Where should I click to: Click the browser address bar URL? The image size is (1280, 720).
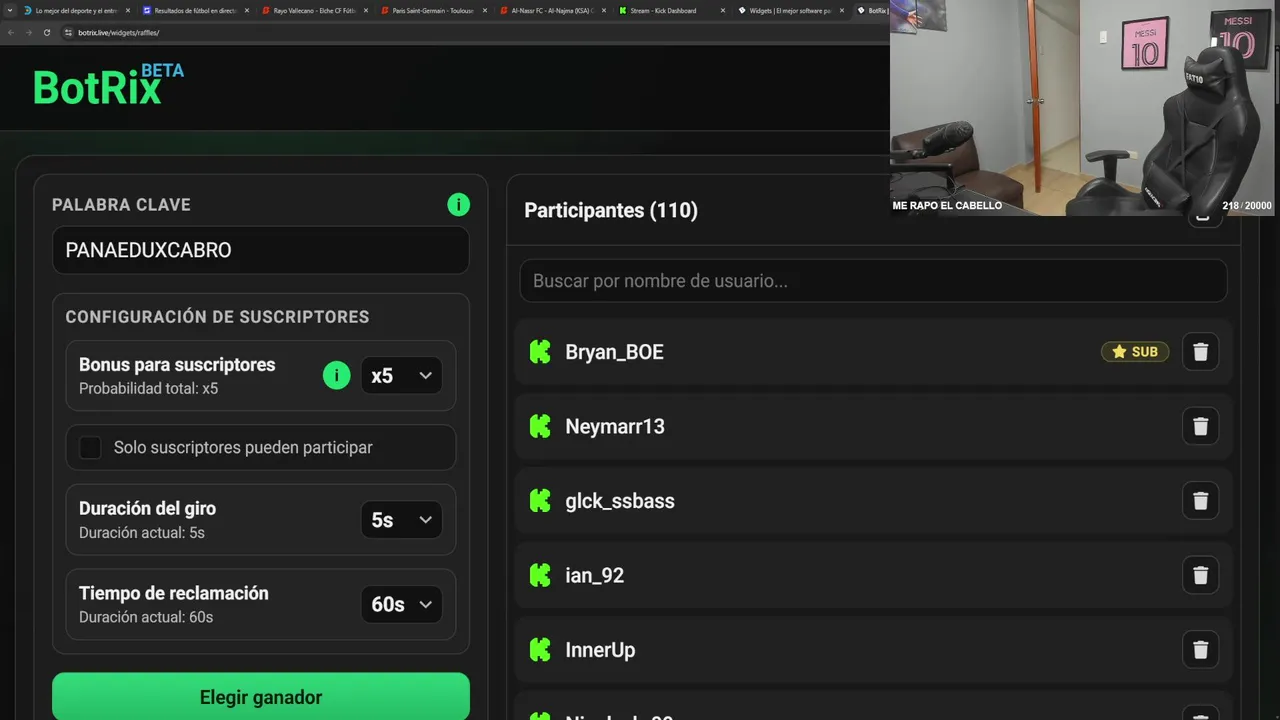(119, 33)
